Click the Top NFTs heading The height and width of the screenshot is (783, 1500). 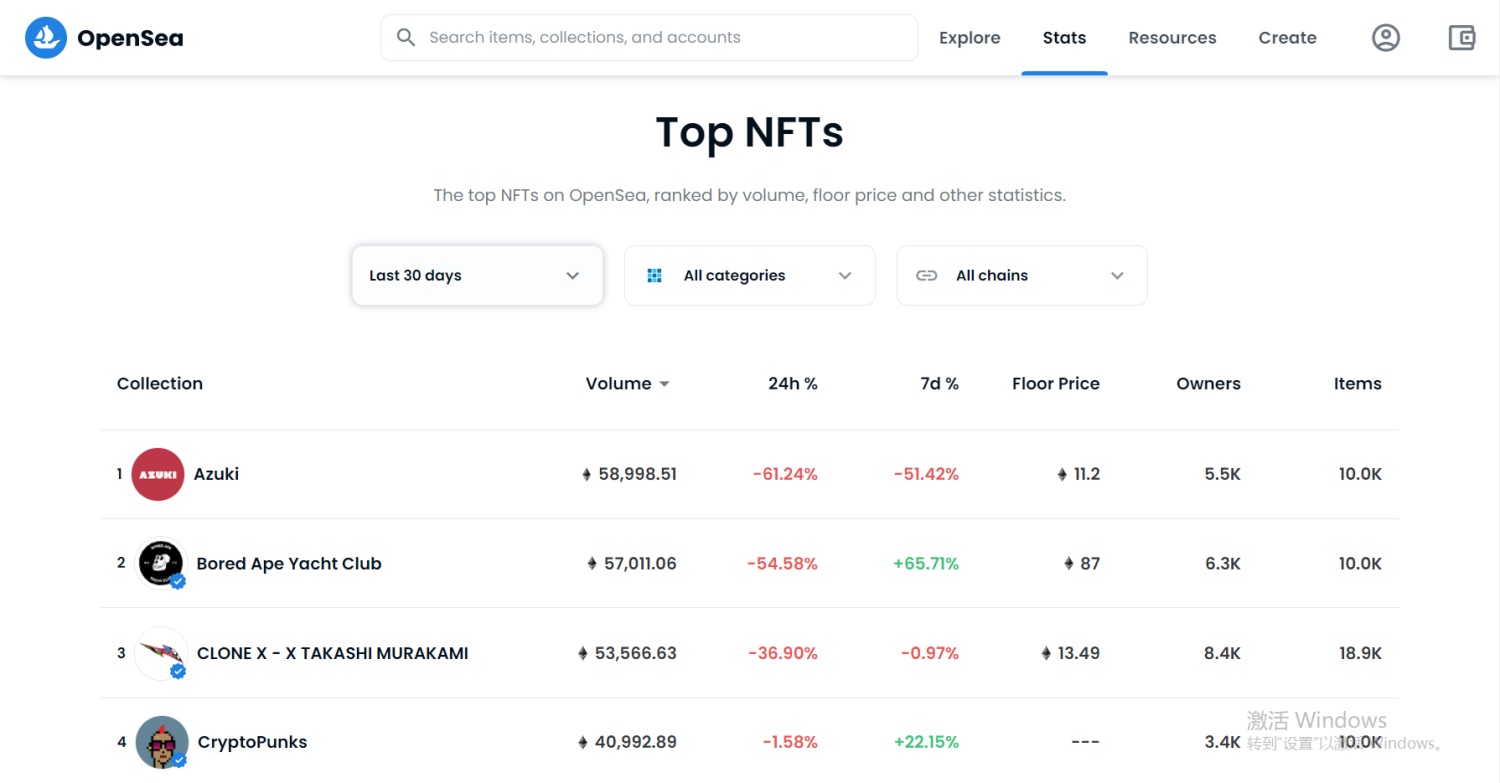[x=750, y=132]
